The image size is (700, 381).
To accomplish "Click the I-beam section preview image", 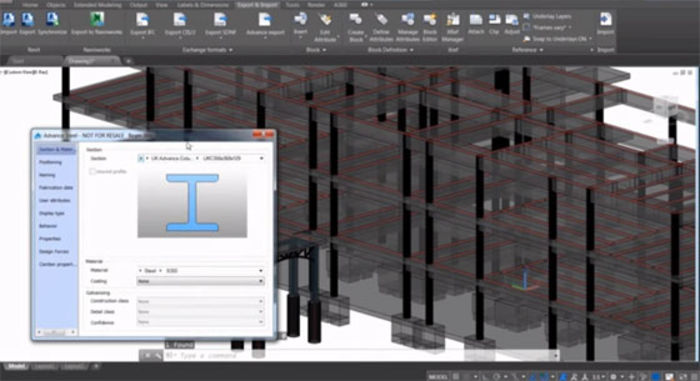I will coord(192,203).
